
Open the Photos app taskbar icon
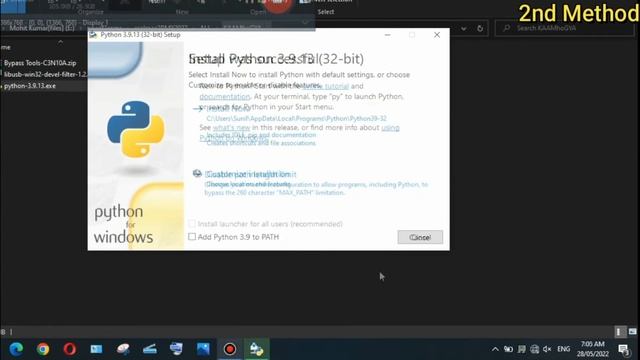click(x=203, y=349)
